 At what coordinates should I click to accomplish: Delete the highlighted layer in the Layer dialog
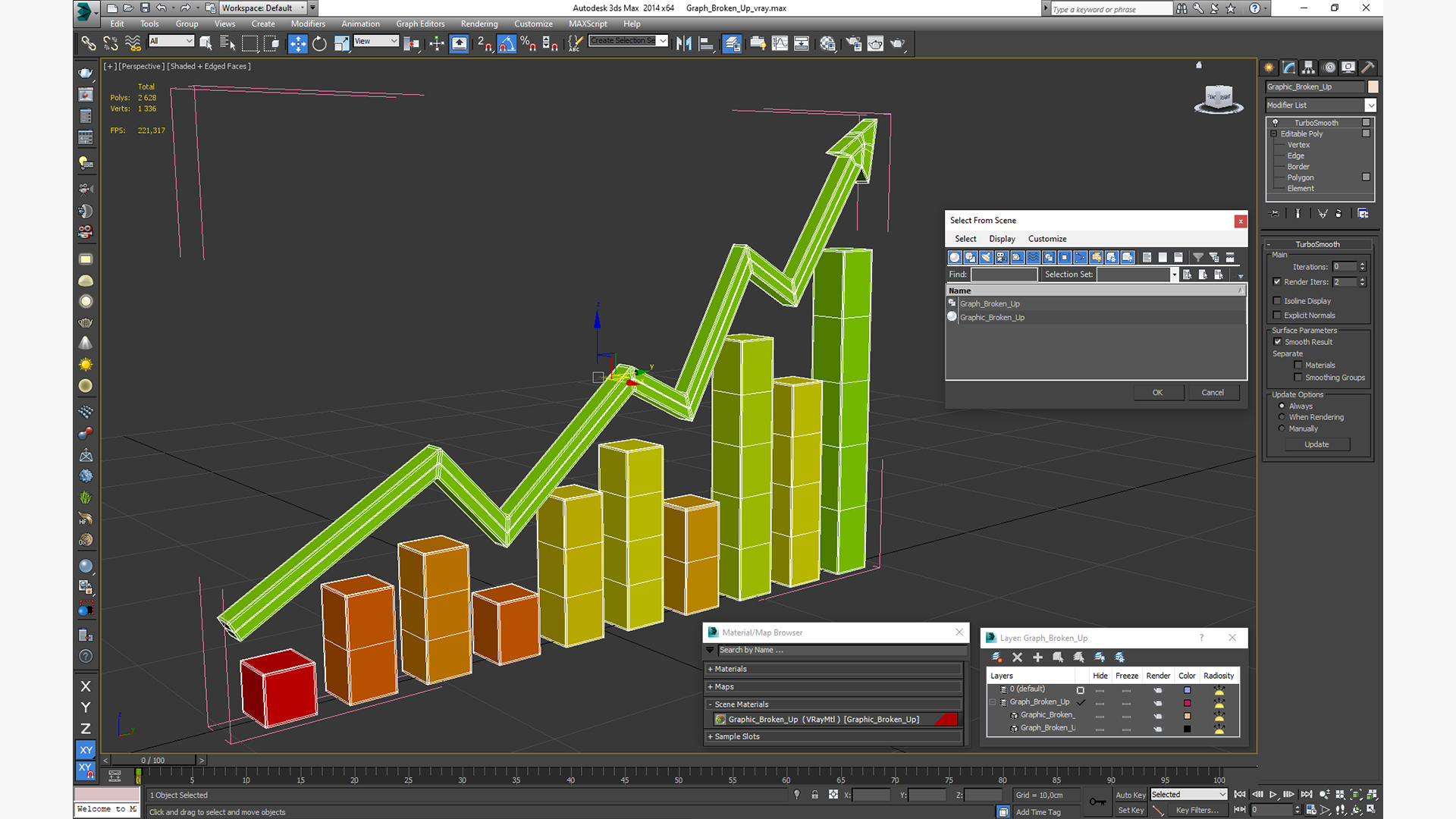(1017, 657)
